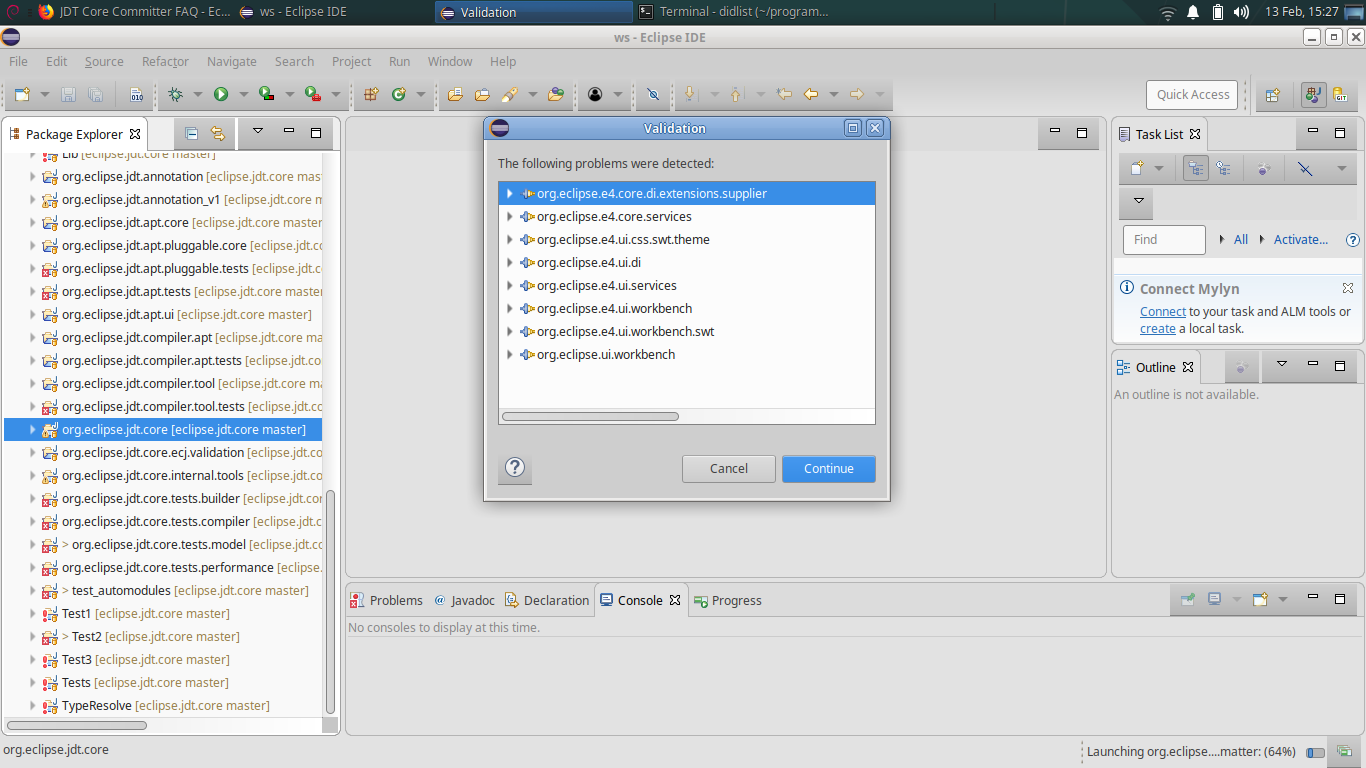Click the Activate... link in Task List
This screenshot has height=768, width=1366.
(x=1301, y=239)
